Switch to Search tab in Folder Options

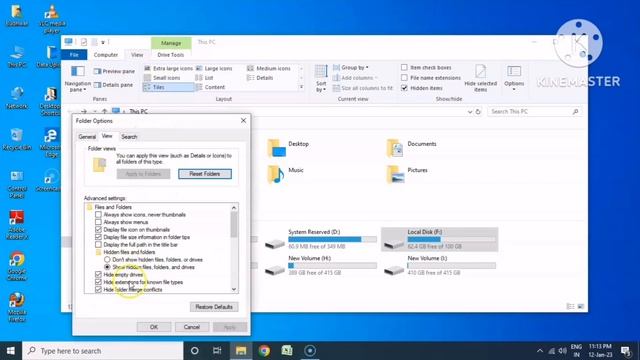click(129, 137)
